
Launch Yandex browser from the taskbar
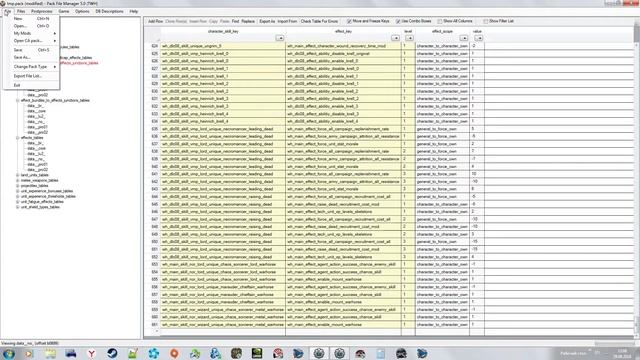pyautogui.click(x=91, y=353)
